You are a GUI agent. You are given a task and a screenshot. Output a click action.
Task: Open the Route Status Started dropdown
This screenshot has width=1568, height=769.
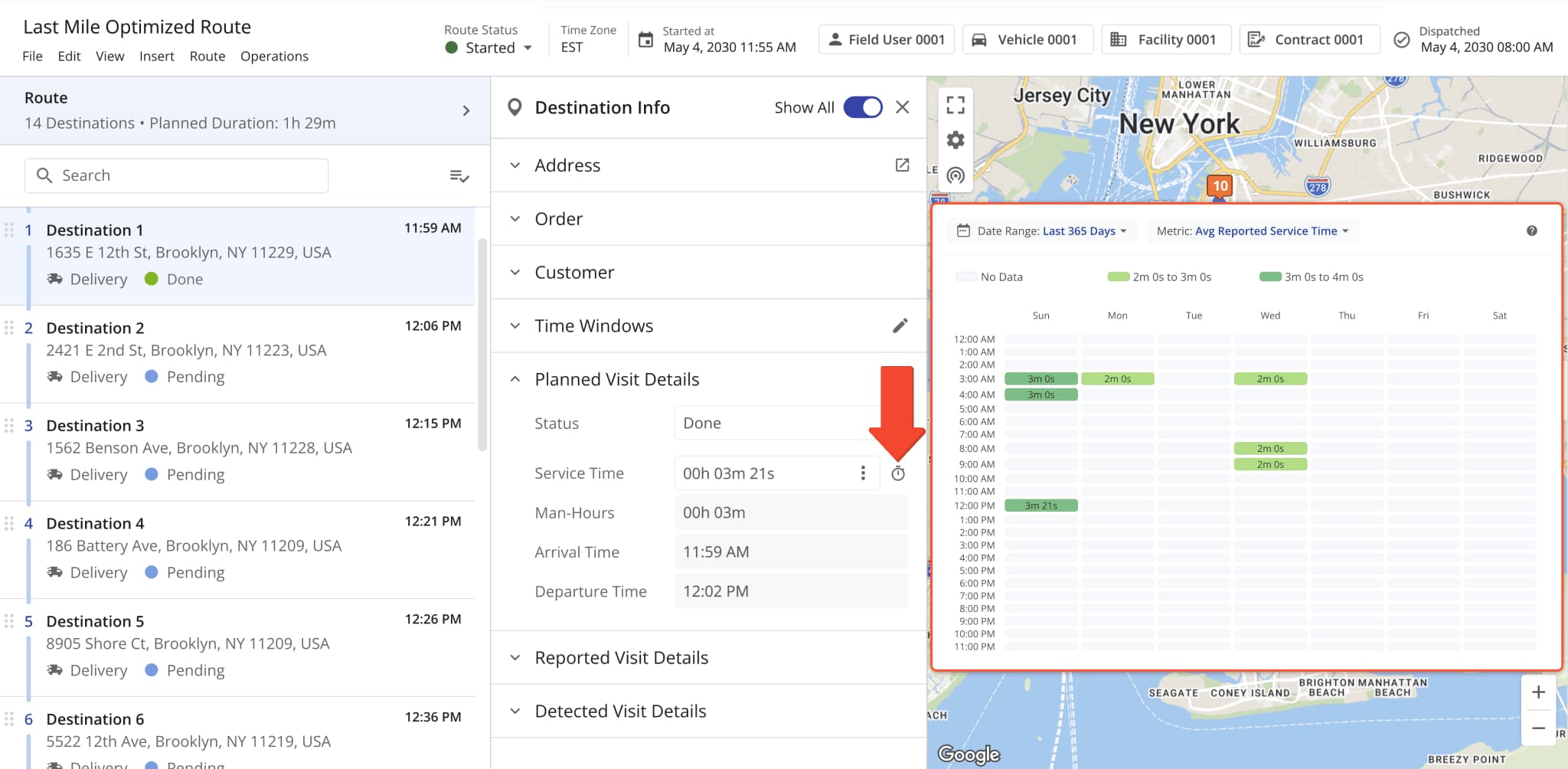click(x=490, y=47)
